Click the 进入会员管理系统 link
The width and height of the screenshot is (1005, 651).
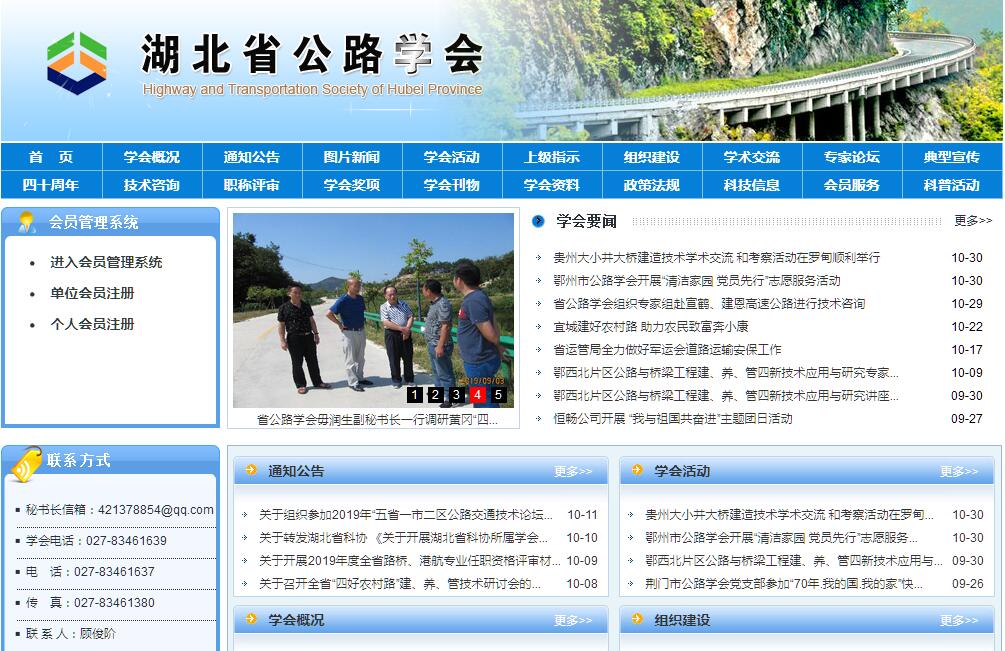coord(106,262)
